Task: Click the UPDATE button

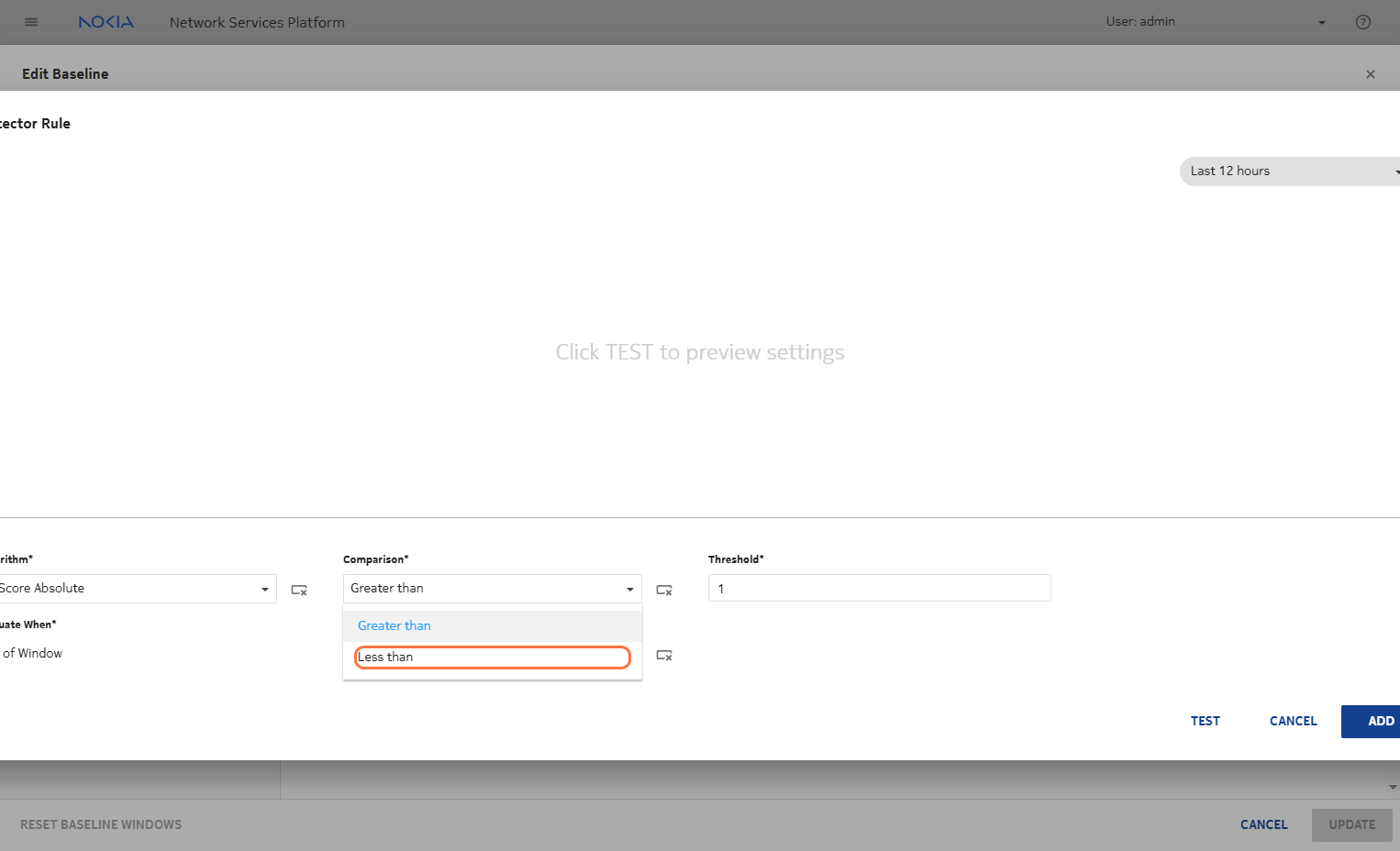Action: click(x=1351, y=824)
